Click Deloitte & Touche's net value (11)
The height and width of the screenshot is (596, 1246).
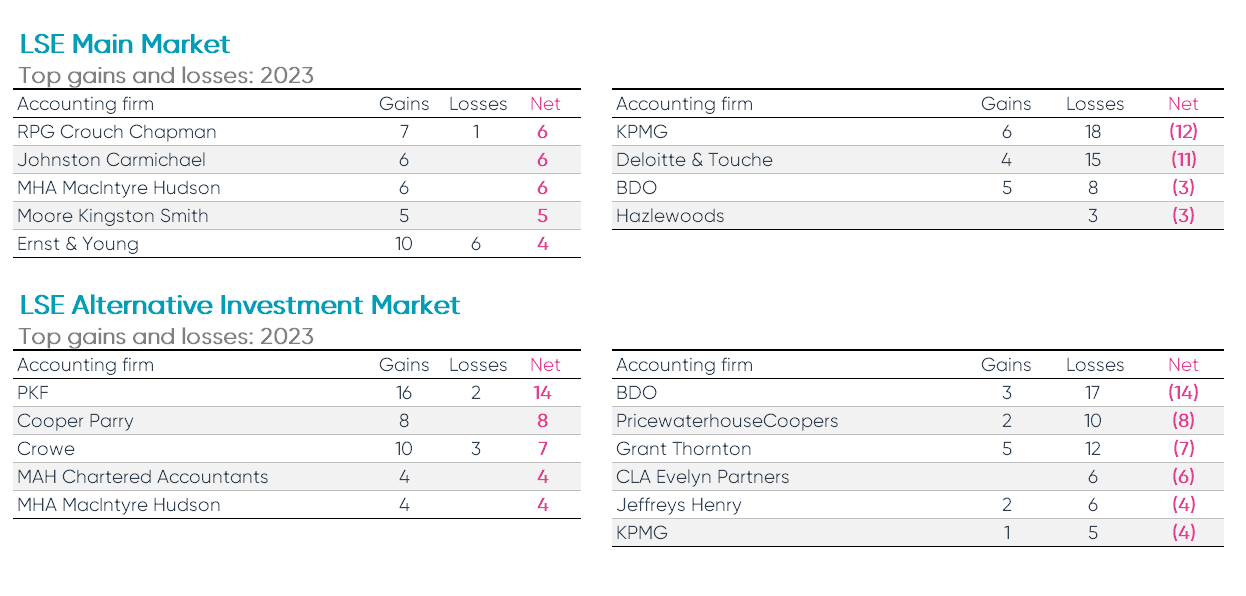coord(1183,160)
